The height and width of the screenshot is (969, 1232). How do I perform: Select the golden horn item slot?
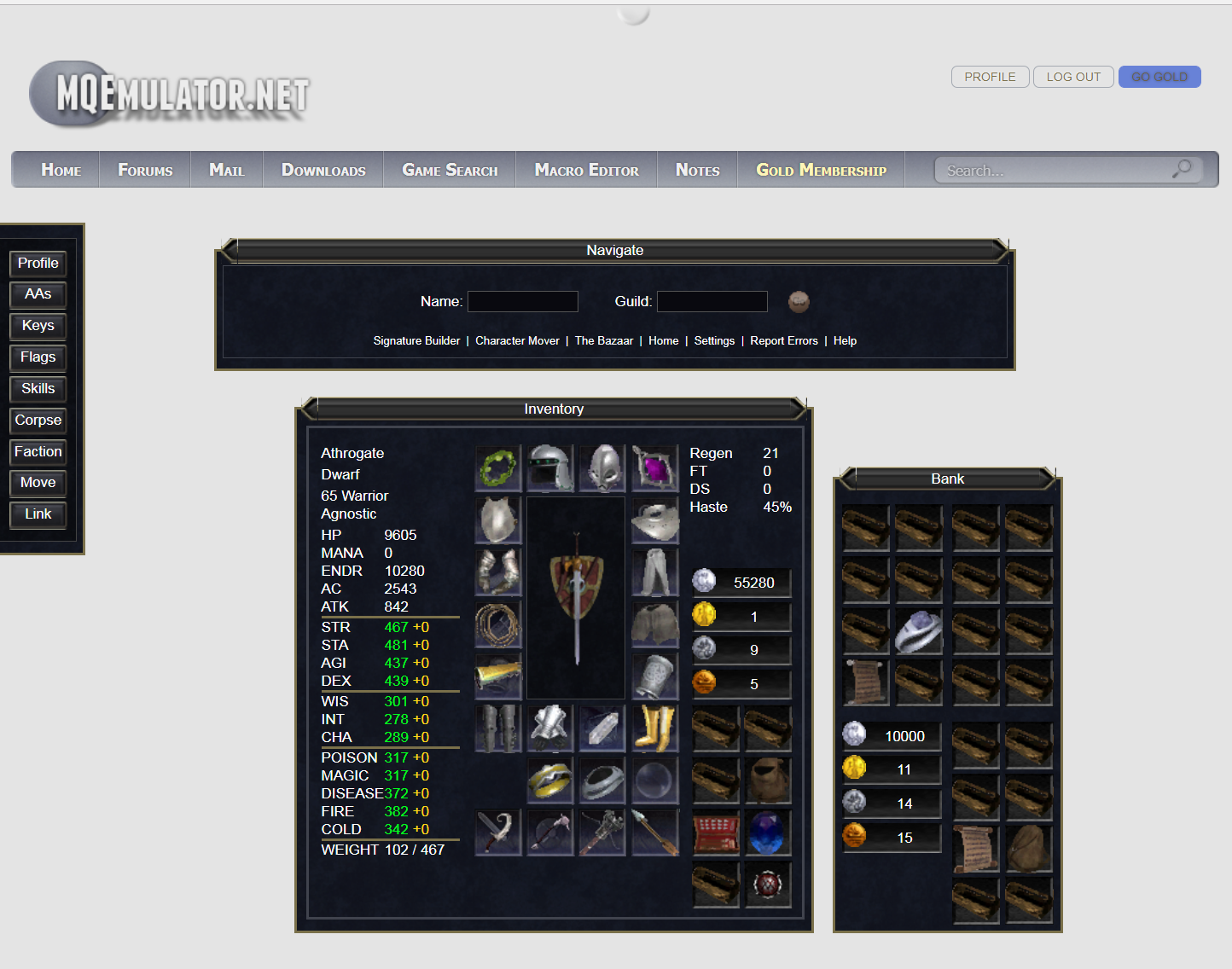(498, 676)
